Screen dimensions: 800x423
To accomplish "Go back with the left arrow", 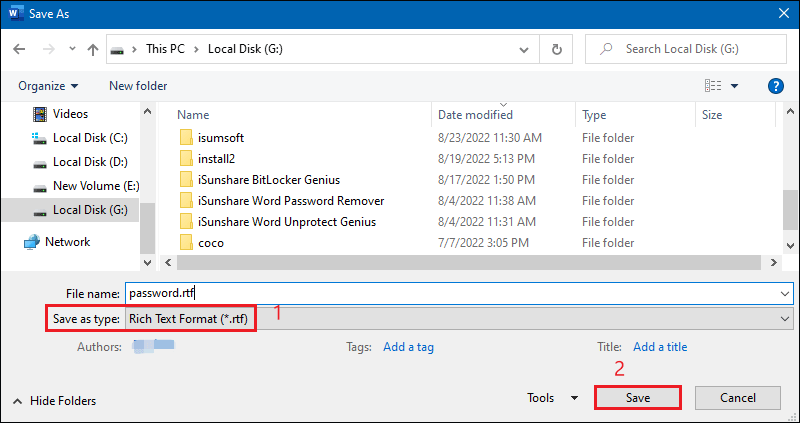I will 19,49.
